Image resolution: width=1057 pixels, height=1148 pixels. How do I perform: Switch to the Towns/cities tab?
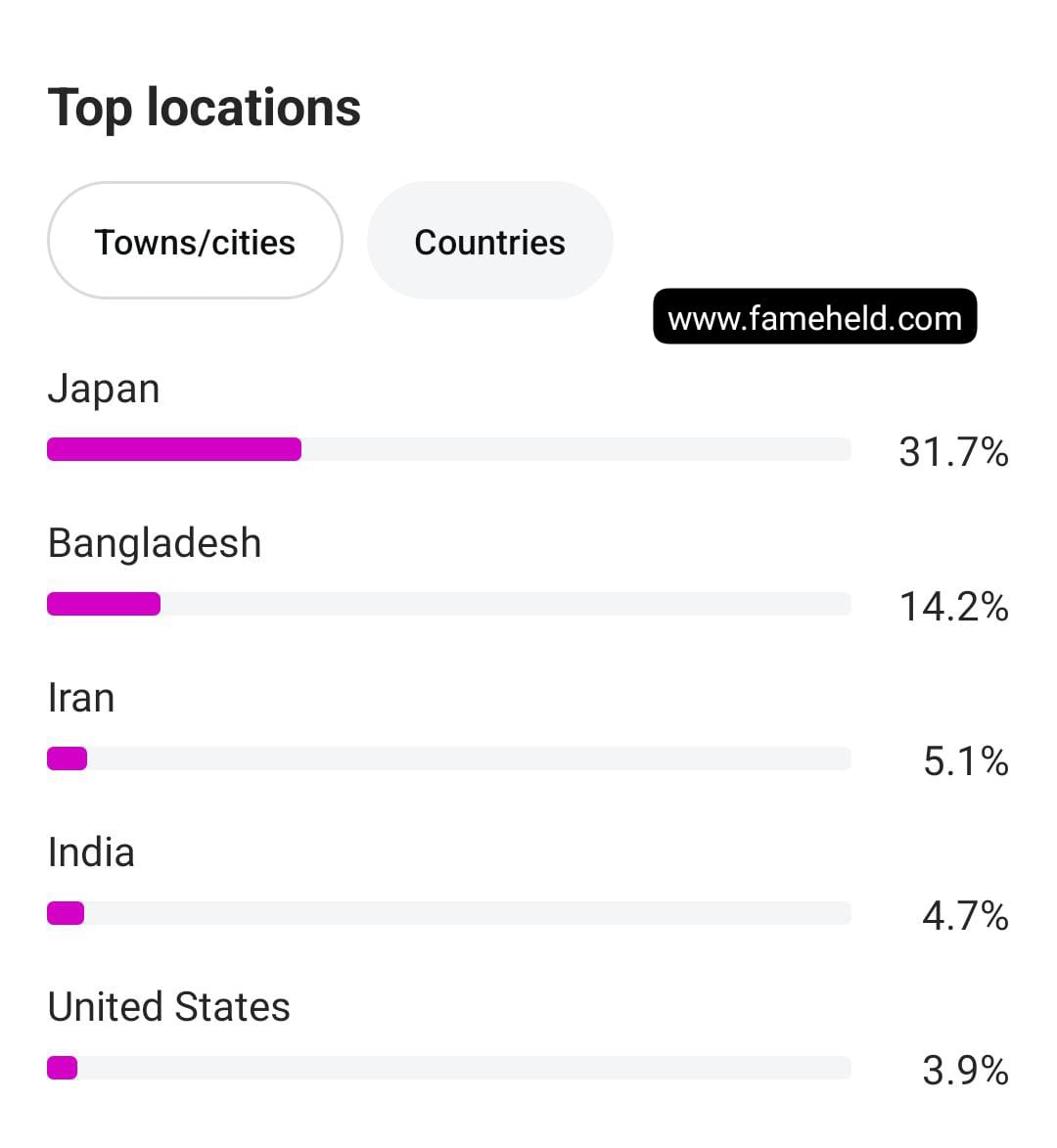pyautogui.click(x=195, y=242)
